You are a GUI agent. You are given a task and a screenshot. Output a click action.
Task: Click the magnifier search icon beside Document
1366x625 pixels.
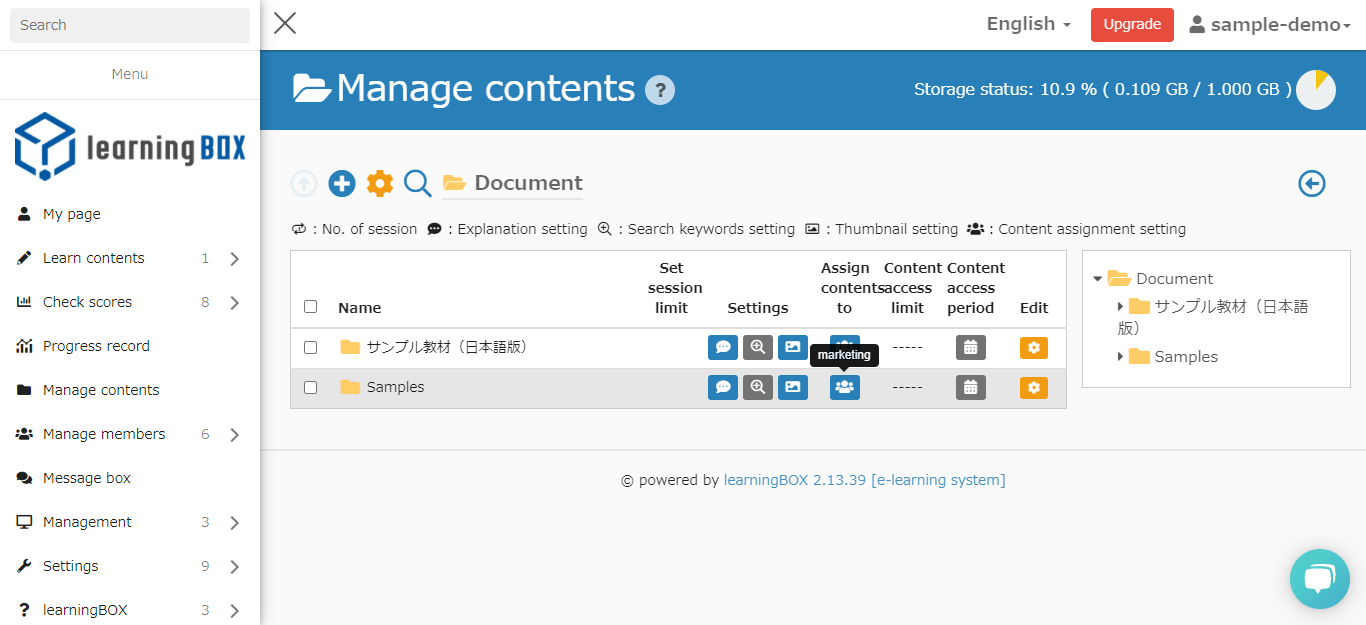click(x=417, y=183)
